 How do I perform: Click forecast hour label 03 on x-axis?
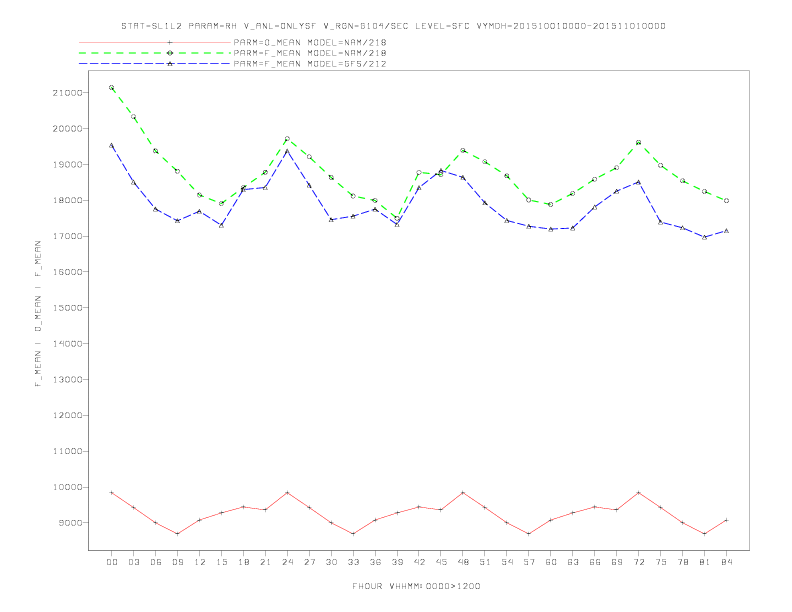[x=134, y=562]
